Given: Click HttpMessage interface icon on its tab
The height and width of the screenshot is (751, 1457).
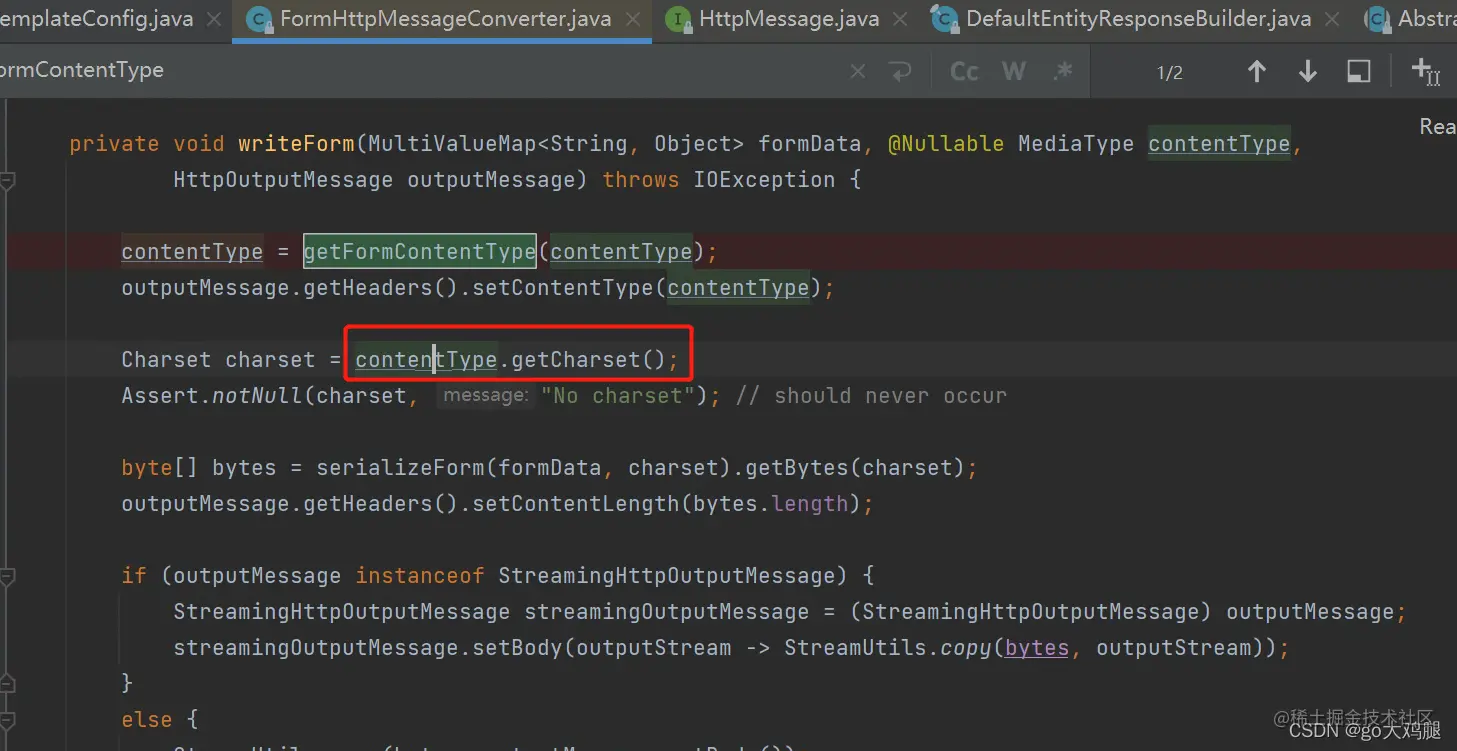Looking at the screenshot, I should [x=678, y=18].
